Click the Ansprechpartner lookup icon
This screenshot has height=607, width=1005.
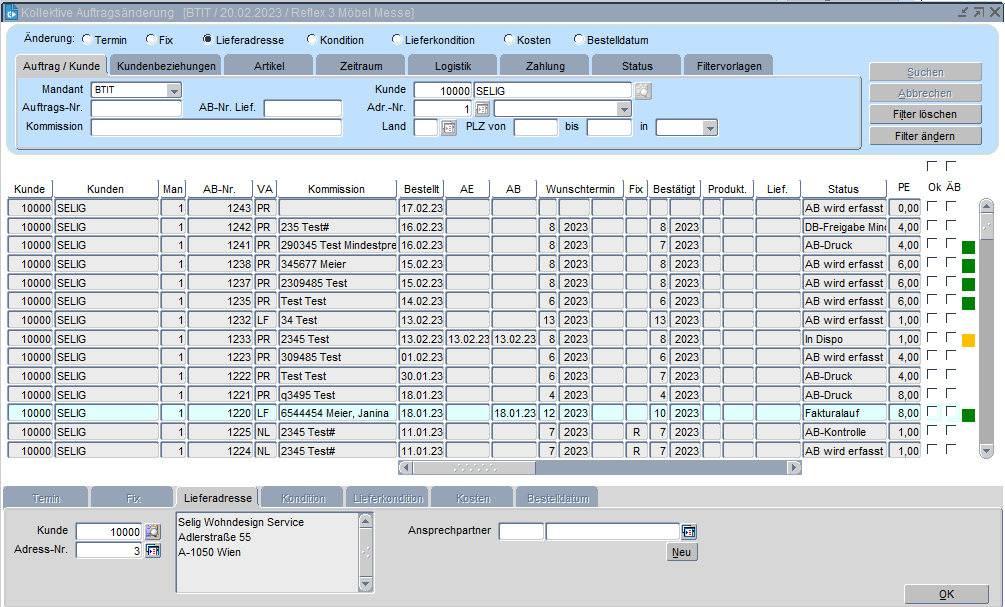click(689, 531)
